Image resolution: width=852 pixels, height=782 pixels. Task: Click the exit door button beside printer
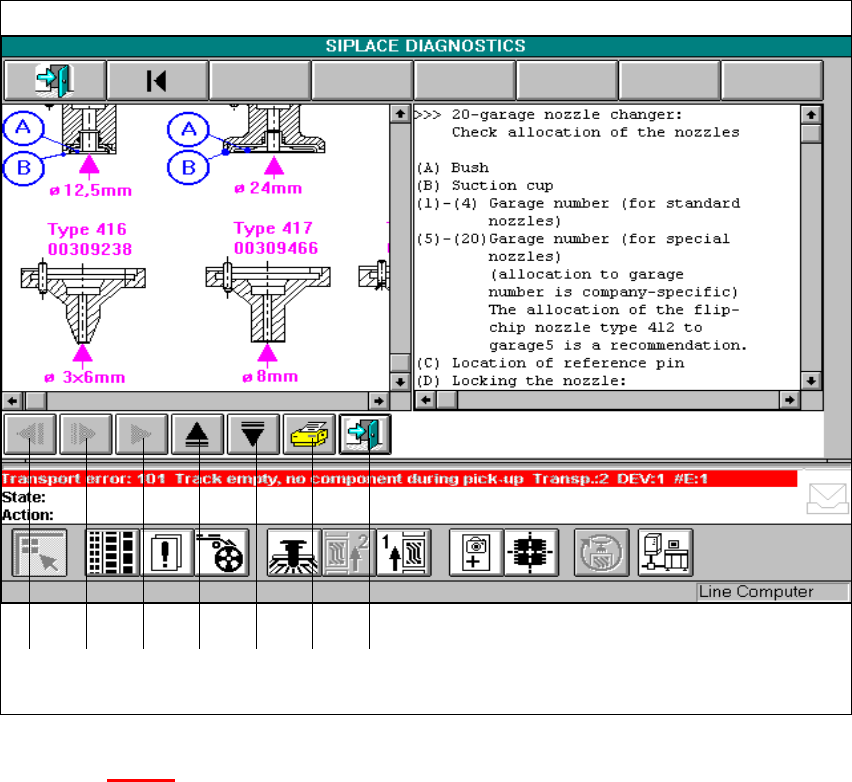[365, 434]
